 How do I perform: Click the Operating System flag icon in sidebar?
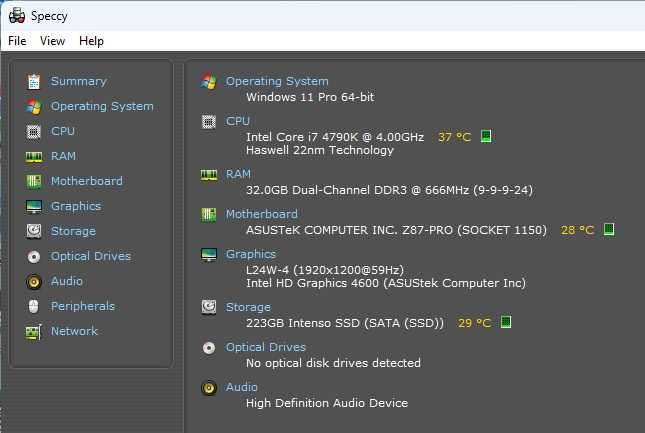(34, 107)
